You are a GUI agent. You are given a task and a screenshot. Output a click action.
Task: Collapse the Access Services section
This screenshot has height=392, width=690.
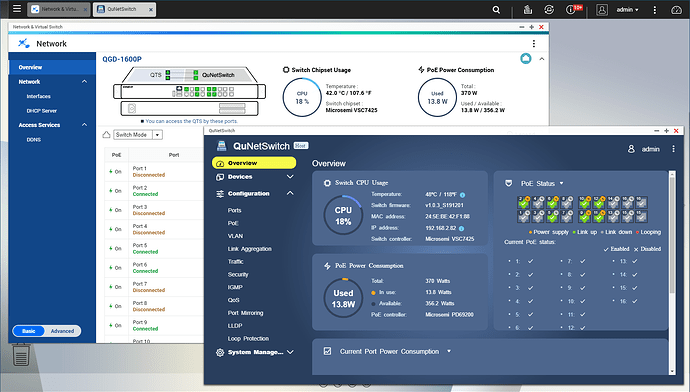pyautogui.click(x=84, y=125)
